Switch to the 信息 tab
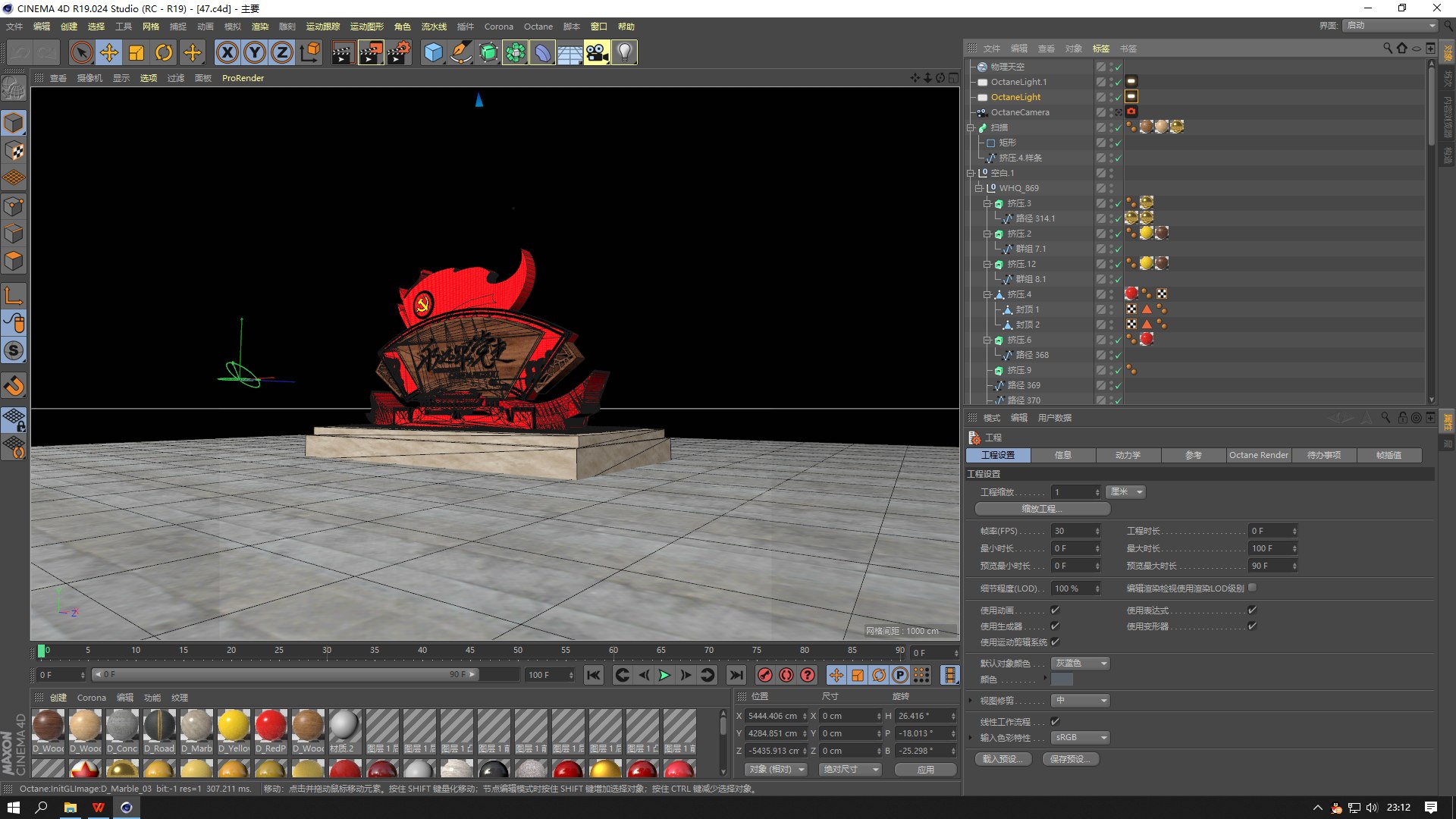This screenshot has height=819, width=1456. [x=1063, y=456]
